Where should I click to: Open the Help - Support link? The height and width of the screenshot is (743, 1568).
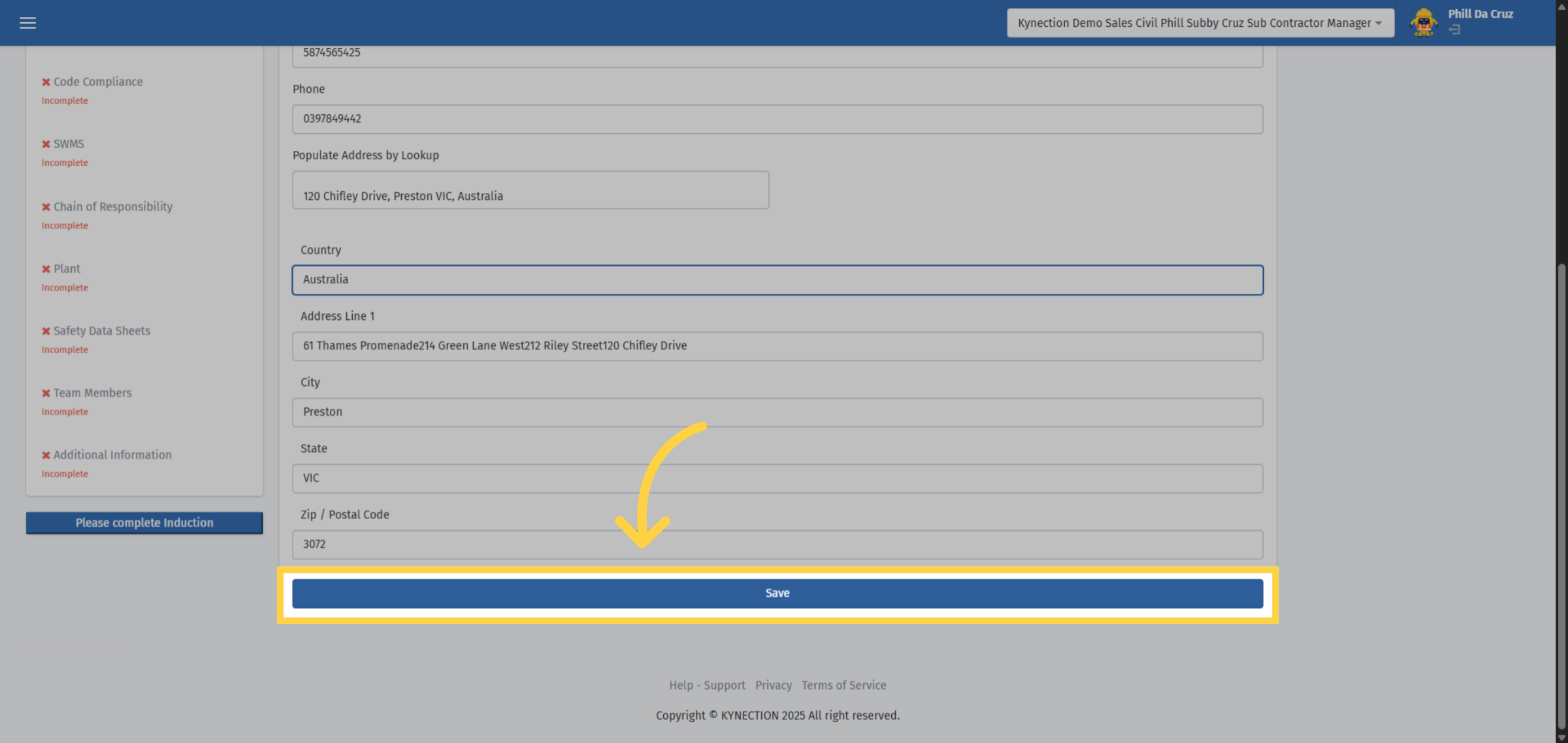707,686
